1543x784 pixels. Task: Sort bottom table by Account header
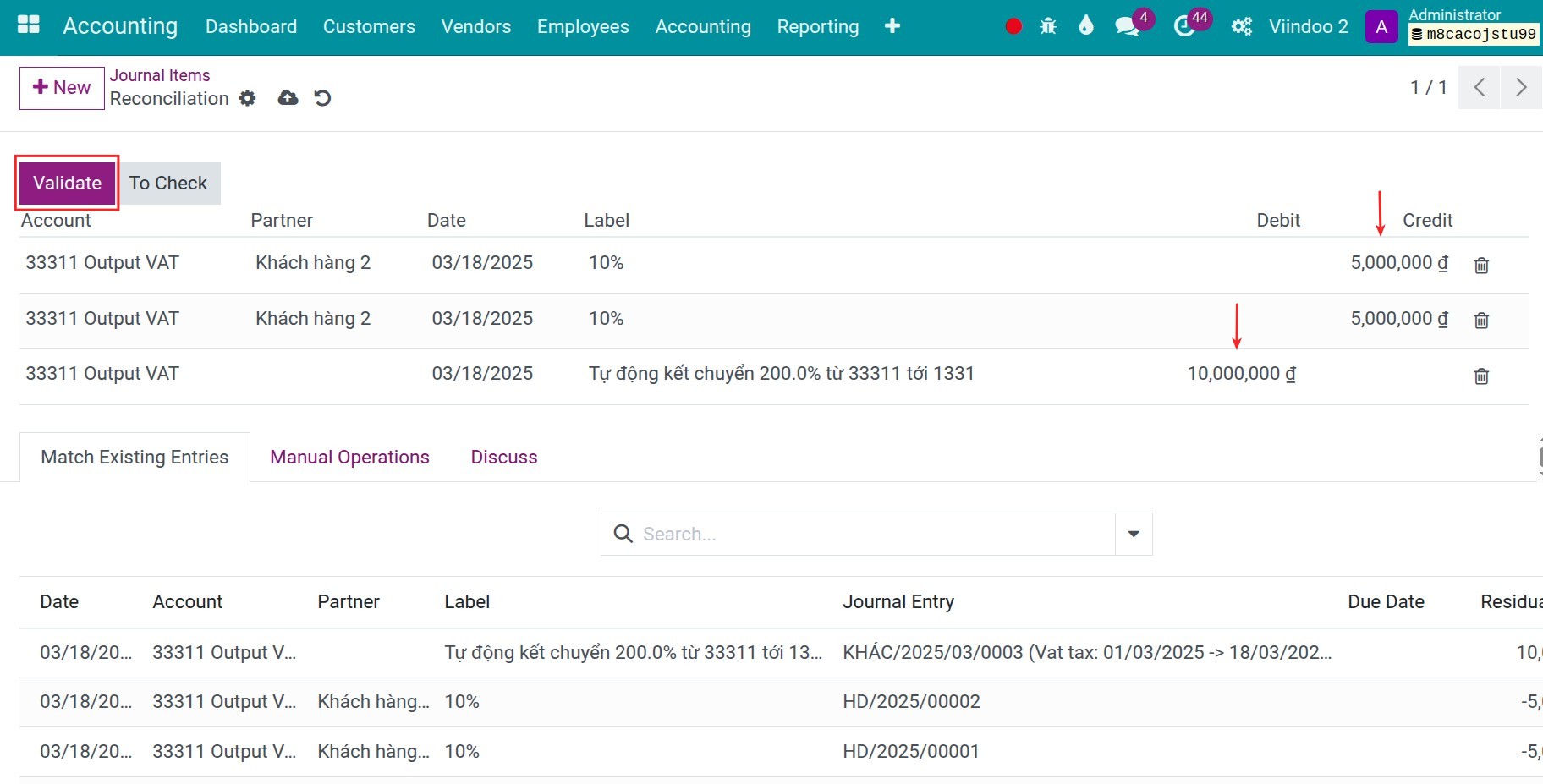[187, 601]
